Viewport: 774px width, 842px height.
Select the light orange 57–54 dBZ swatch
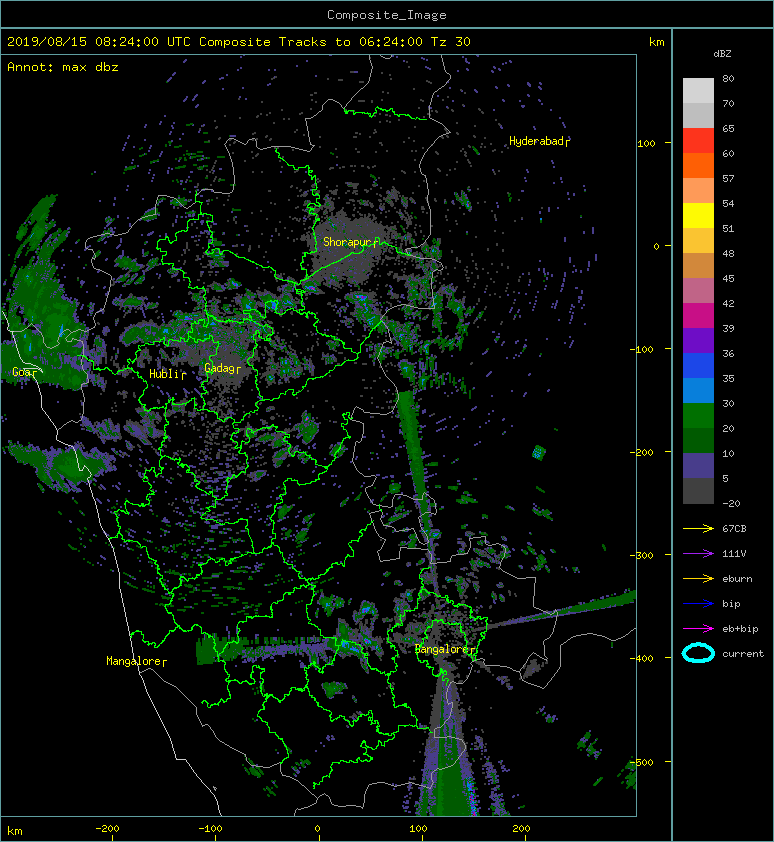(698, 191)
